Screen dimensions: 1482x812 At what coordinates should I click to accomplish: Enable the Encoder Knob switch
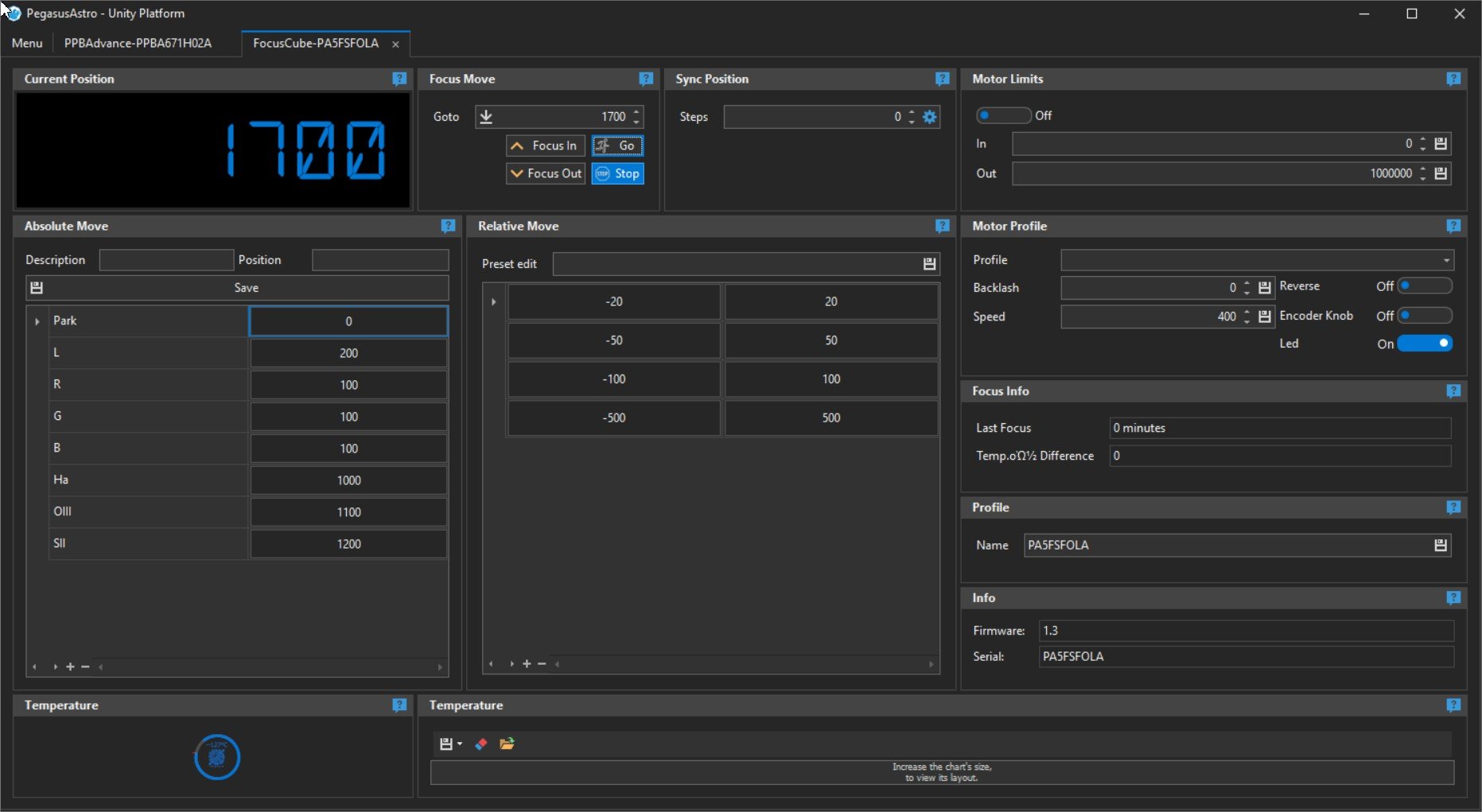1426,316
